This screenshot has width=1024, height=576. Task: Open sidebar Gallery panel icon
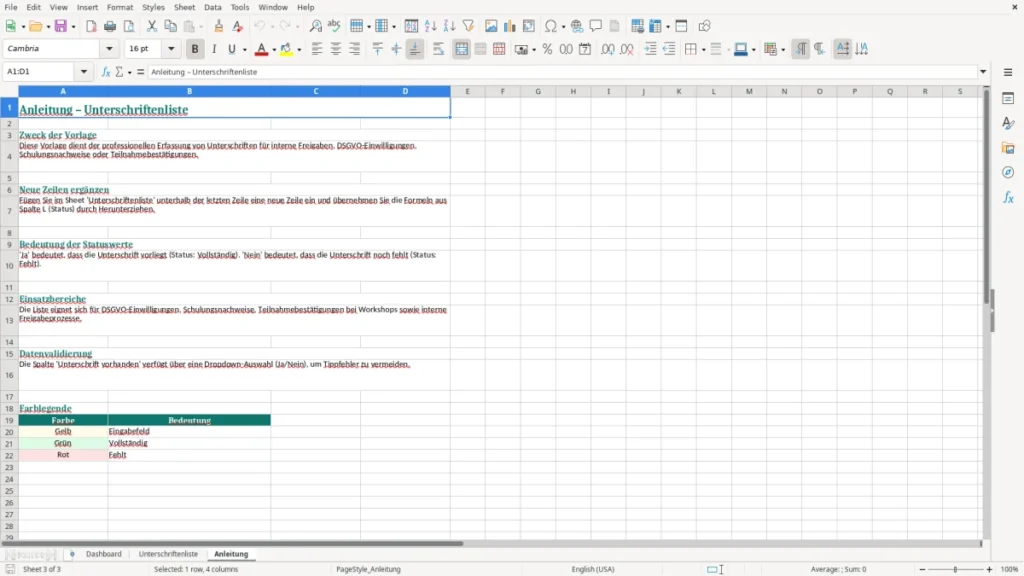(x=1008, y=148)
